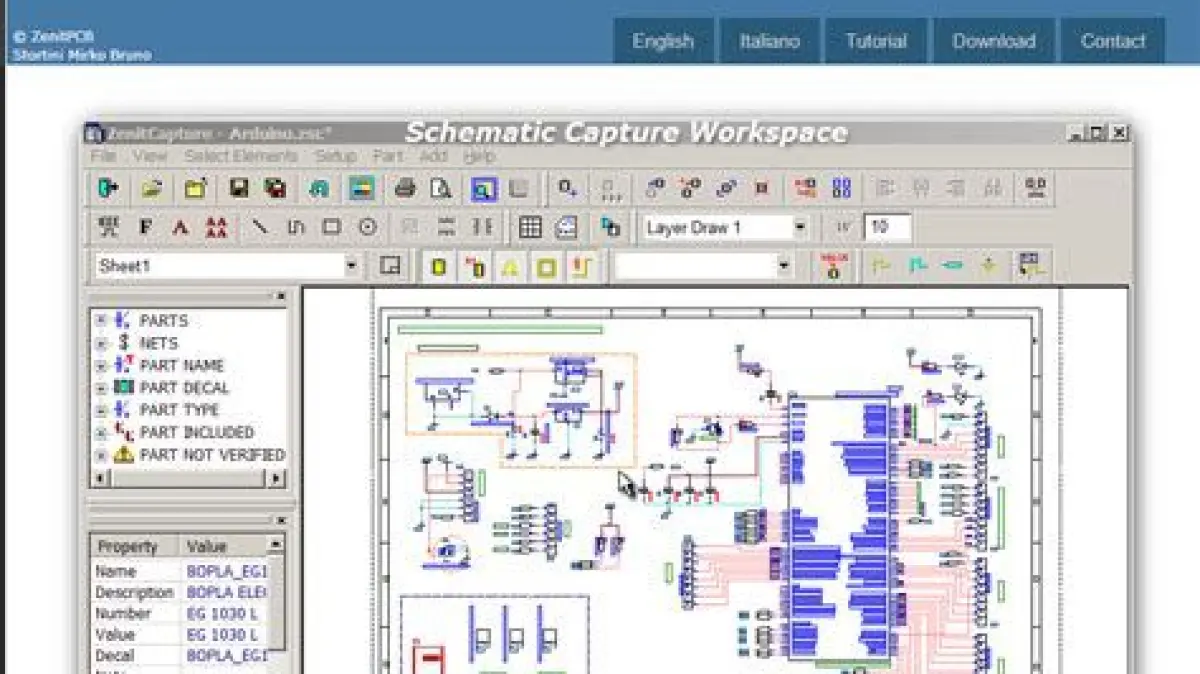Viewport: 1200px width, 674px height.
Task: Select the rectangle drawing tool
Action: tap(331, 228)
